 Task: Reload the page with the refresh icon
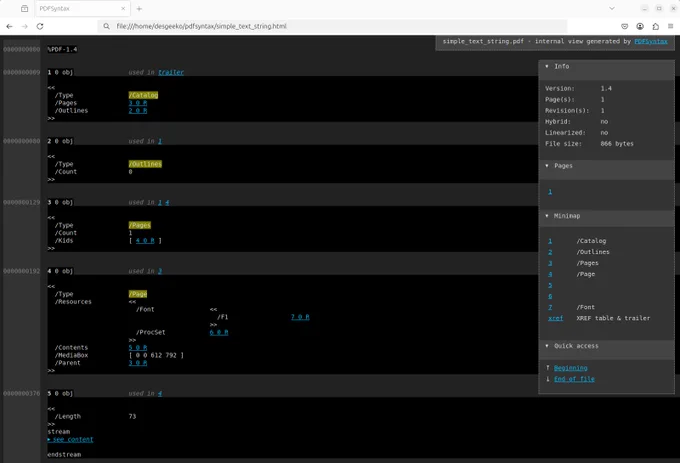[40, 26]
